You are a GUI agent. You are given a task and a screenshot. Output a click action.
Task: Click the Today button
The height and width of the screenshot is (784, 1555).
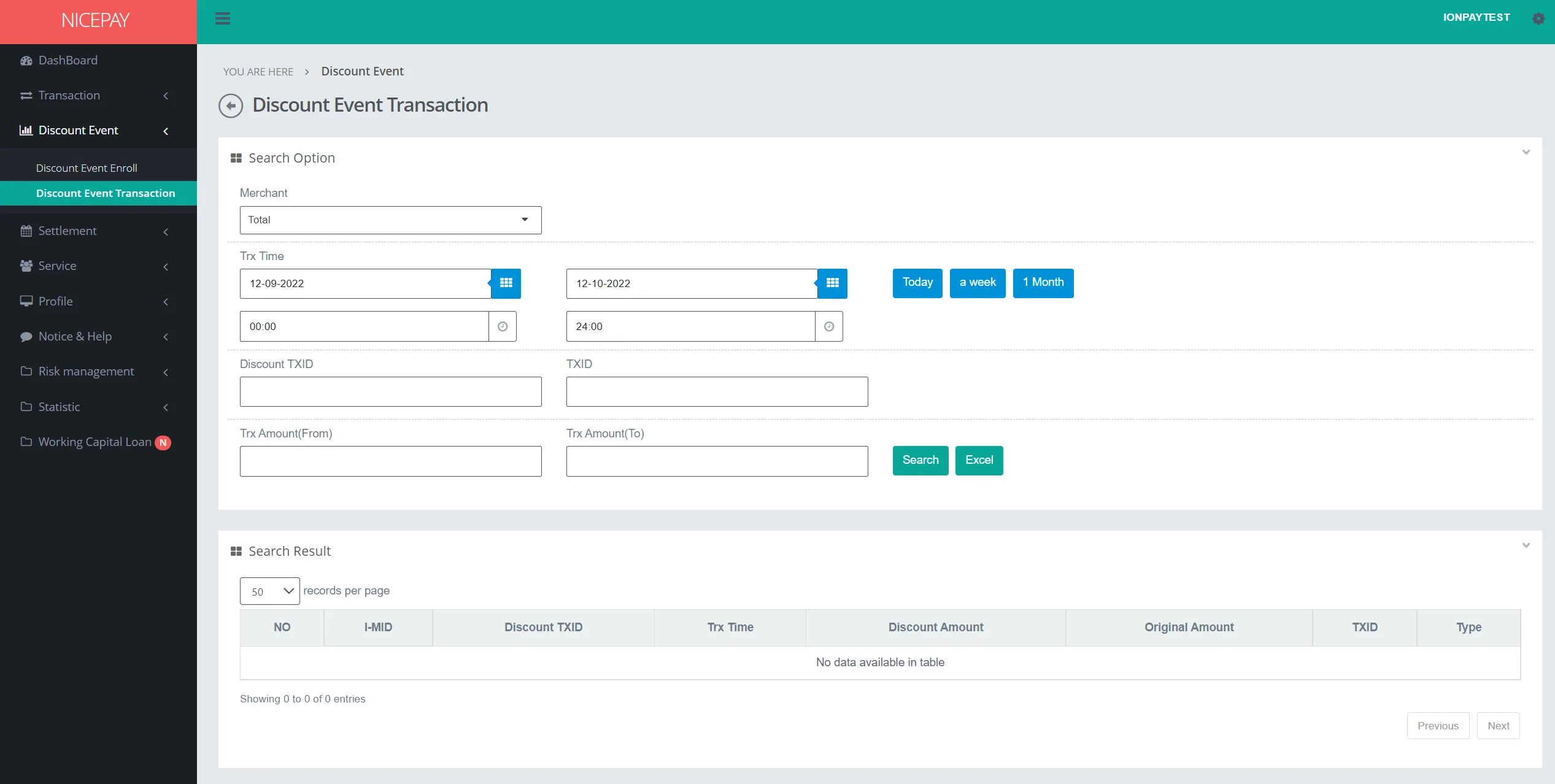click(917, 283)
